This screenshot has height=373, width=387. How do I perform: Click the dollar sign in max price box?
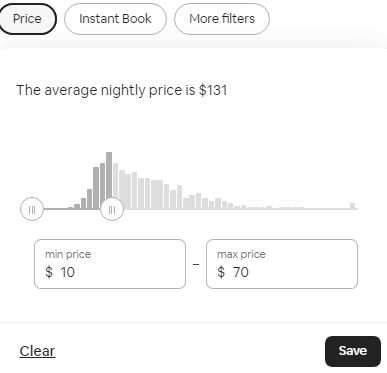pos(221,272)
